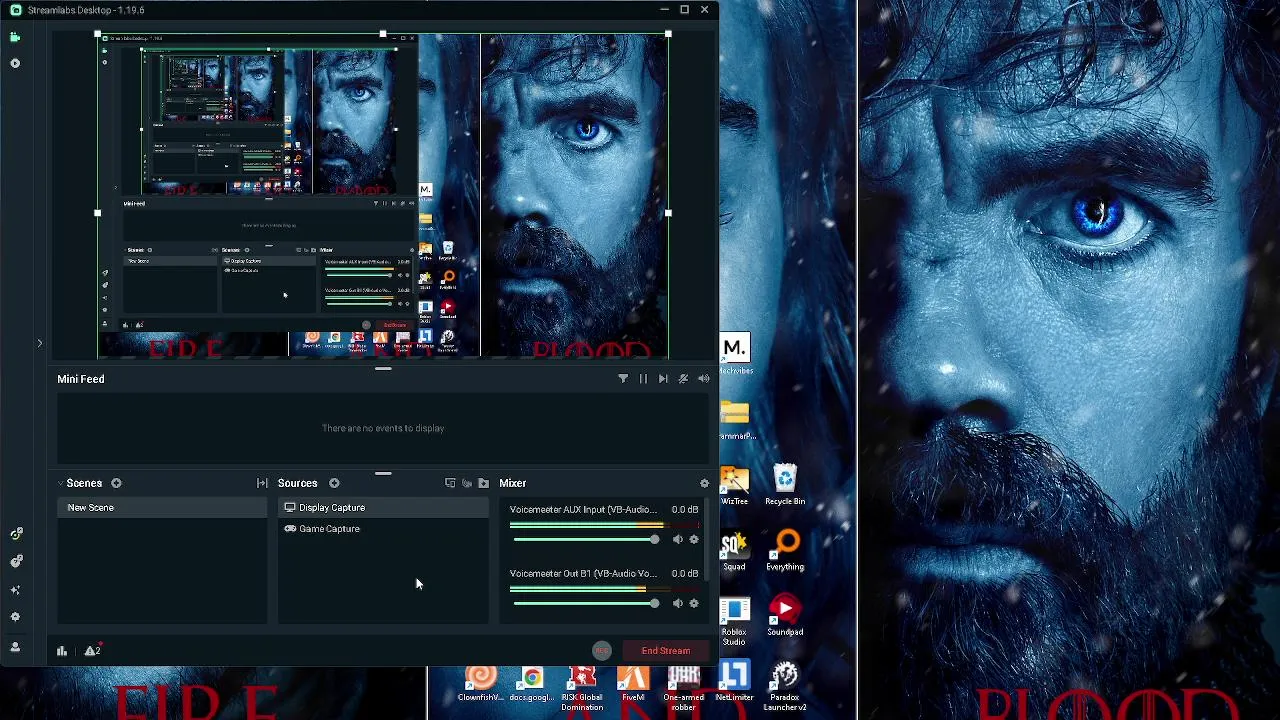Pause the Mini Feed alert queue

pyautogui.click(x=643, y=379)
